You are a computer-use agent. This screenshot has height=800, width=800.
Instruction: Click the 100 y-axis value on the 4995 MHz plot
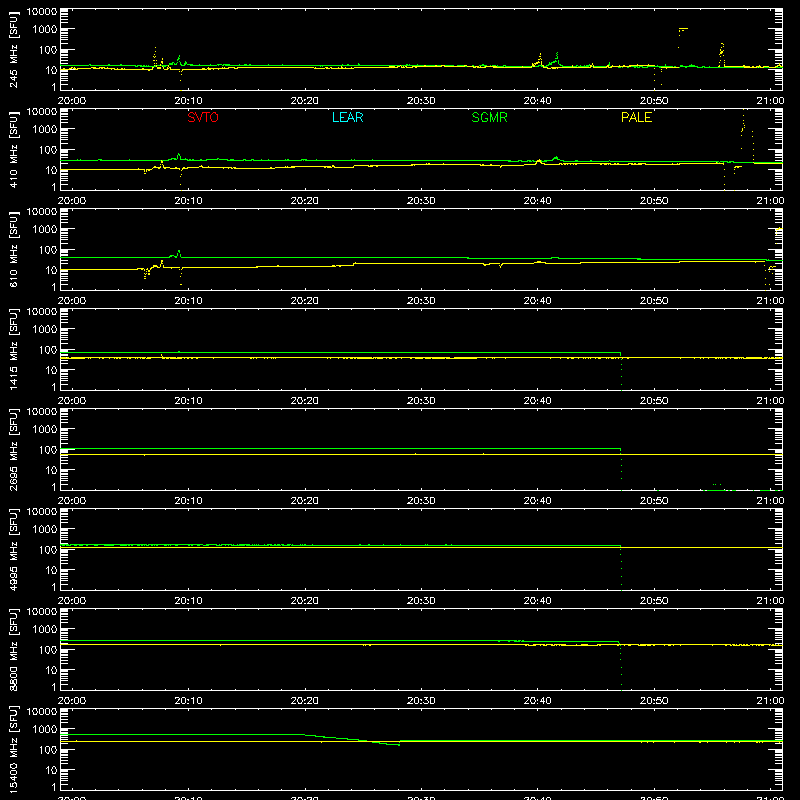pyautogui.click(x=48, y=550)
